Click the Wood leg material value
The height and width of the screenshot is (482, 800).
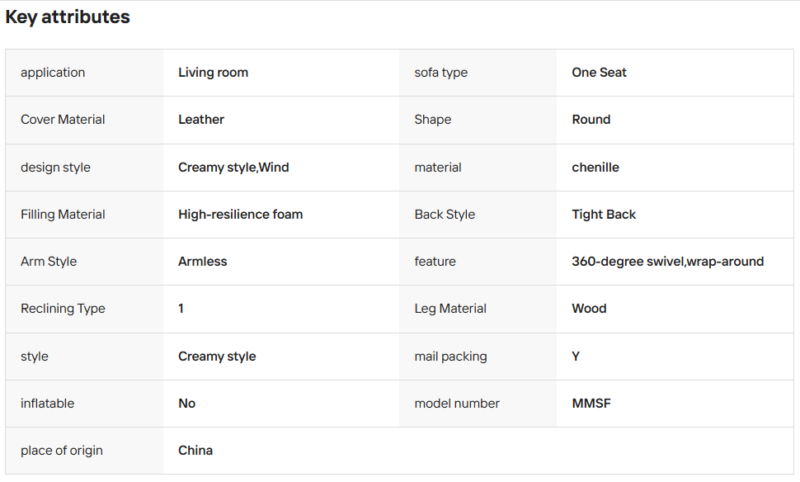(x=589, y=309)
